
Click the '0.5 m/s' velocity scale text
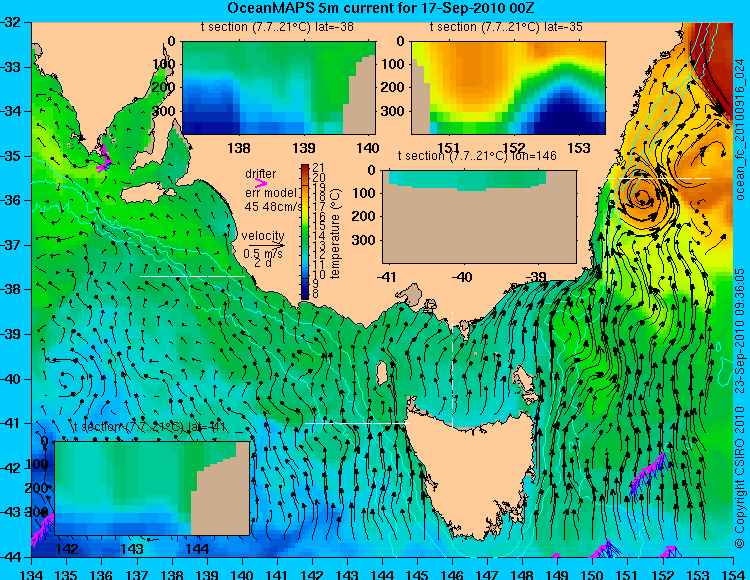point(263,253)
